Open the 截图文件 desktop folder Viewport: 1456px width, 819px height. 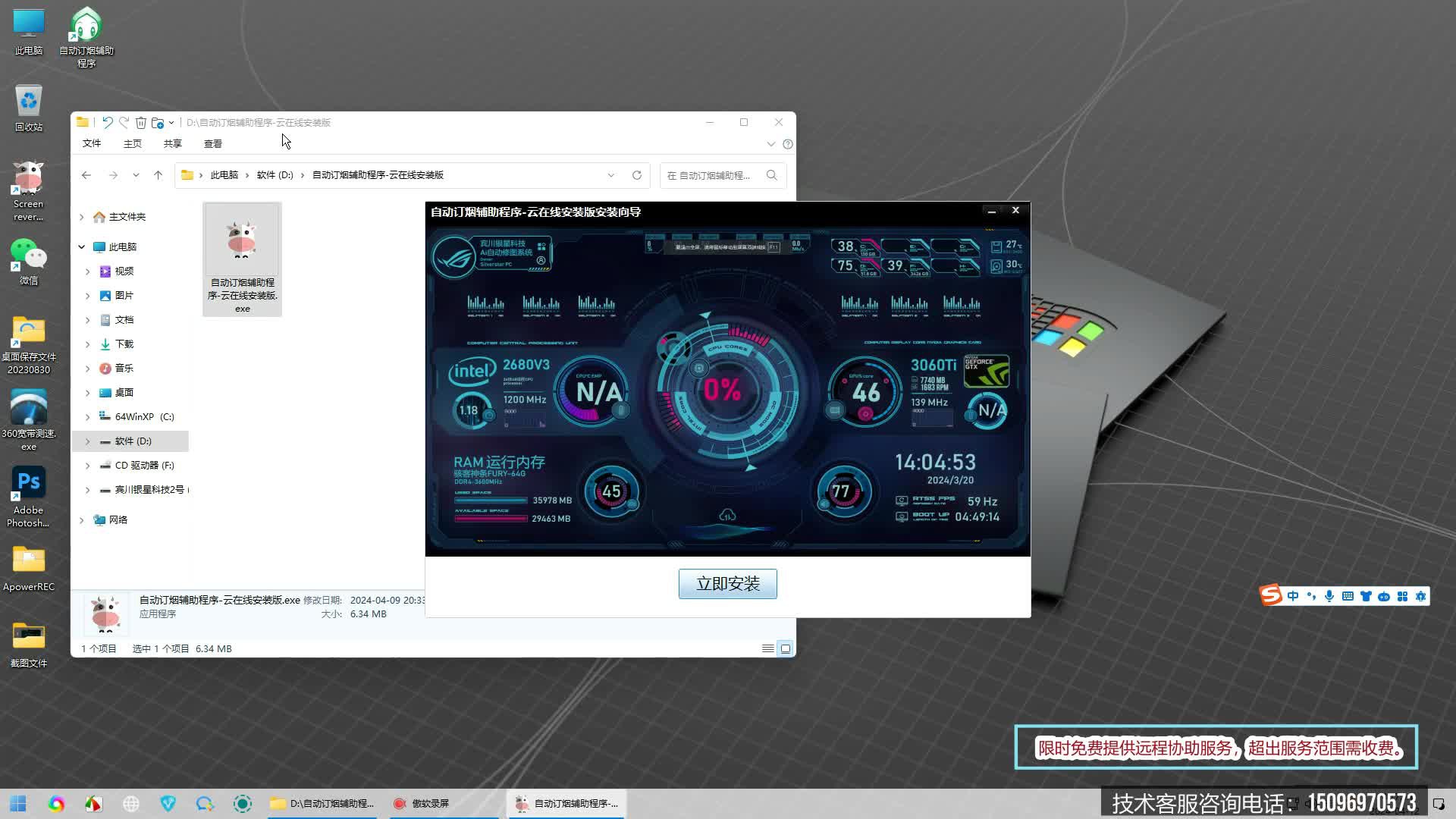[x=29, y=645]
